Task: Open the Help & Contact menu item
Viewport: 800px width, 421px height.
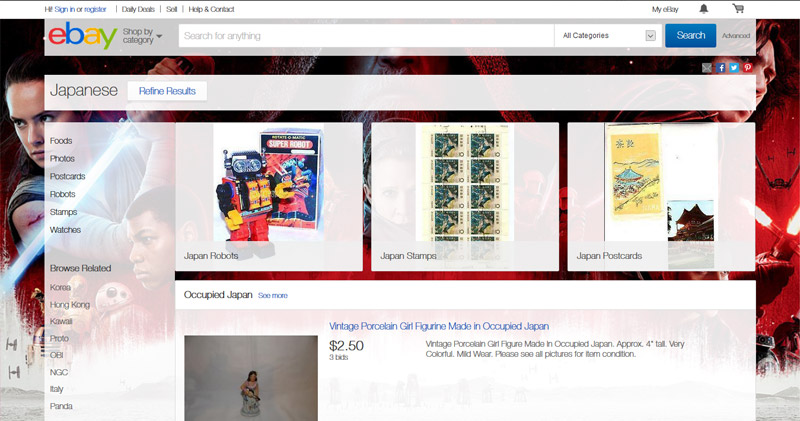Action: (x=211, y=9)
